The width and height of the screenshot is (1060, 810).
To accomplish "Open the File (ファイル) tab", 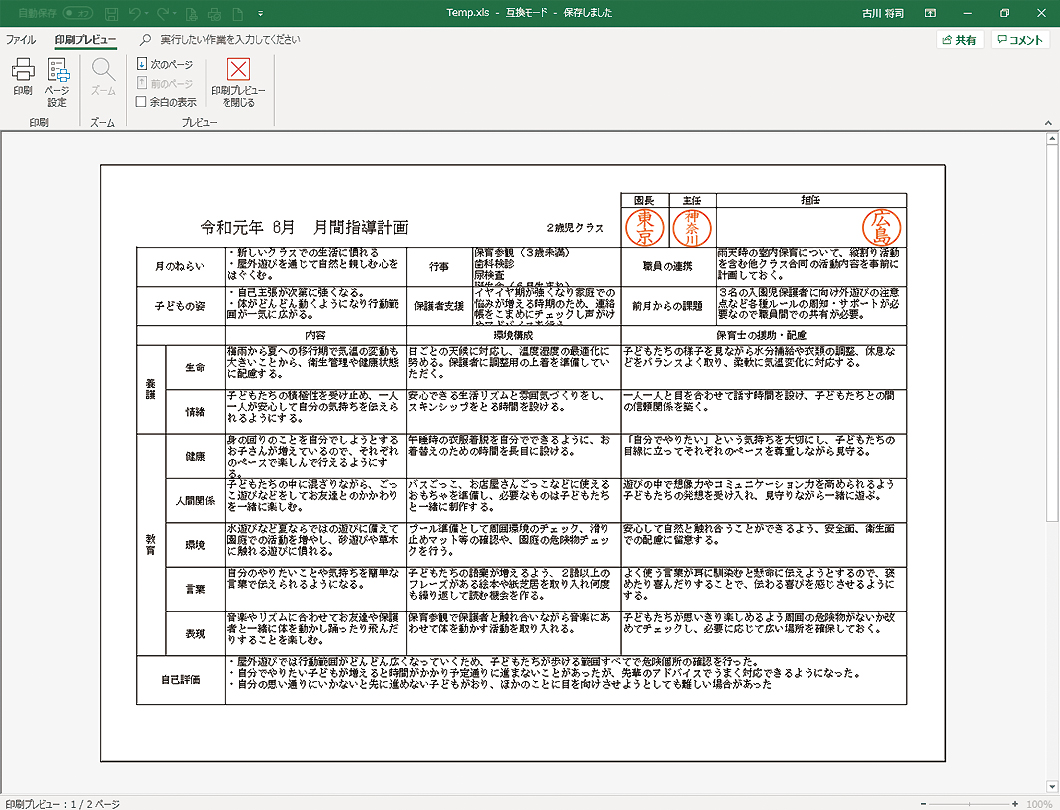I will pos(21,40).
